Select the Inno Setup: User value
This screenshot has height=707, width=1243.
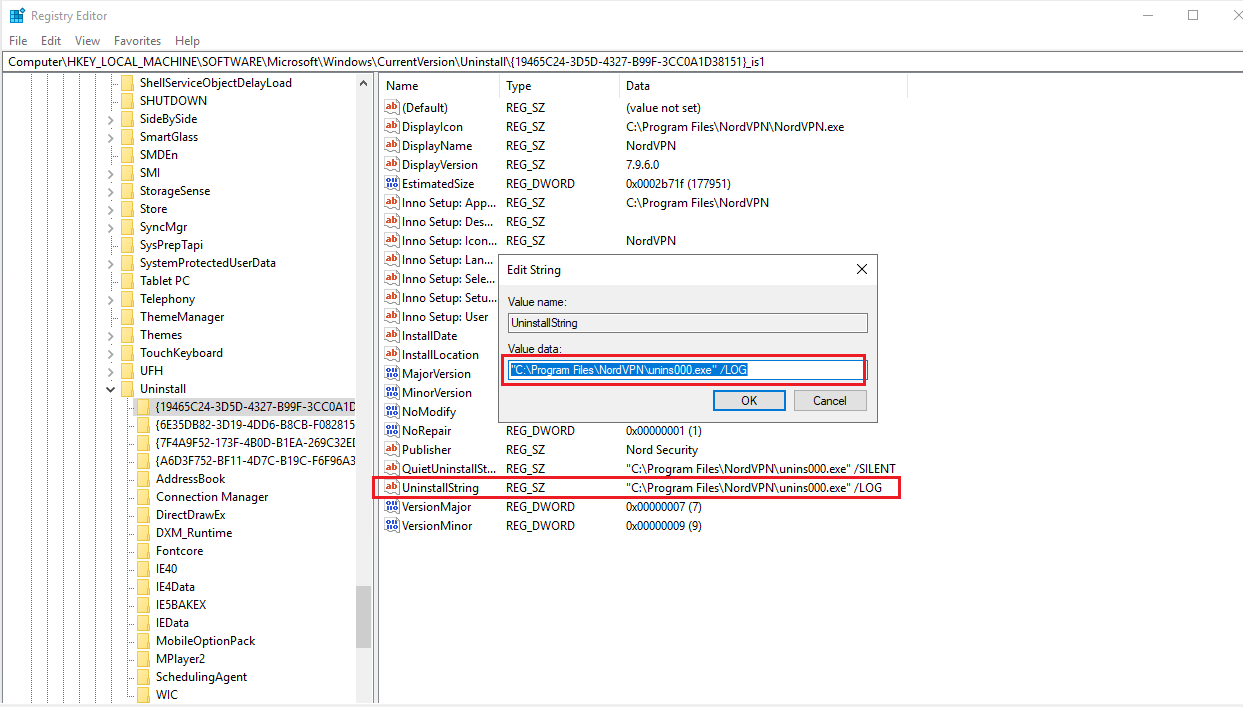[445, 317]
